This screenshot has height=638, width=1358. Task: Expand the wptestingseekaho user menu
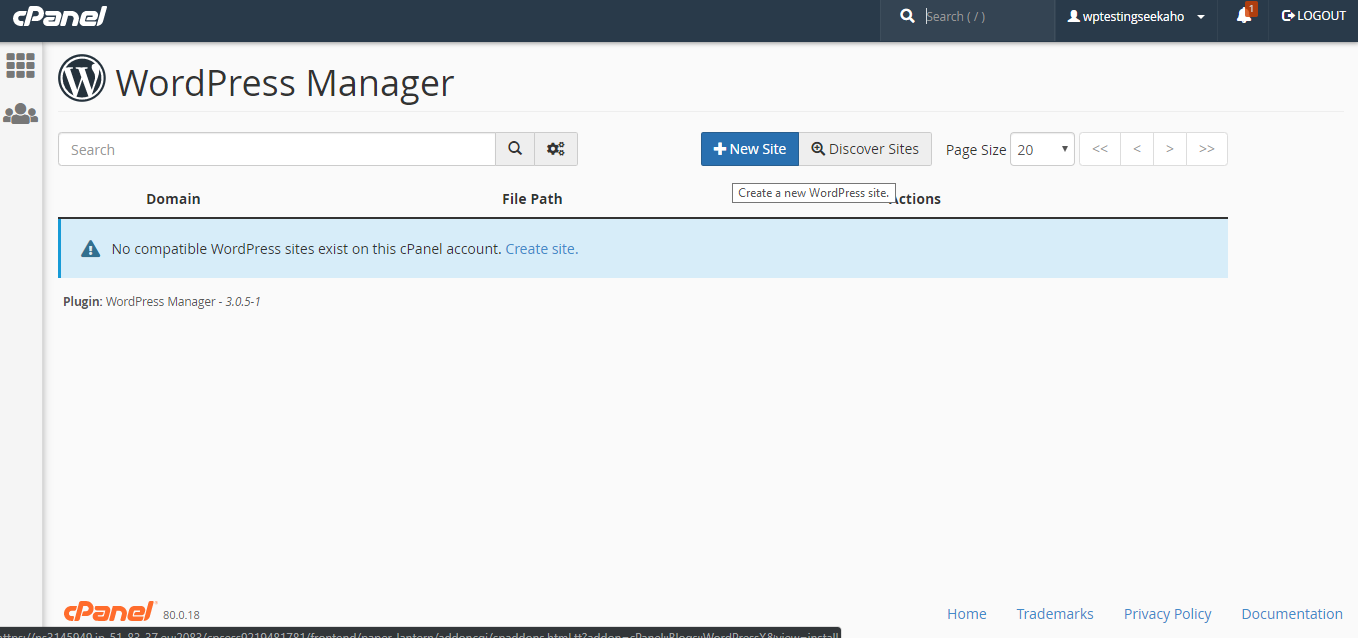(1136, 17)
